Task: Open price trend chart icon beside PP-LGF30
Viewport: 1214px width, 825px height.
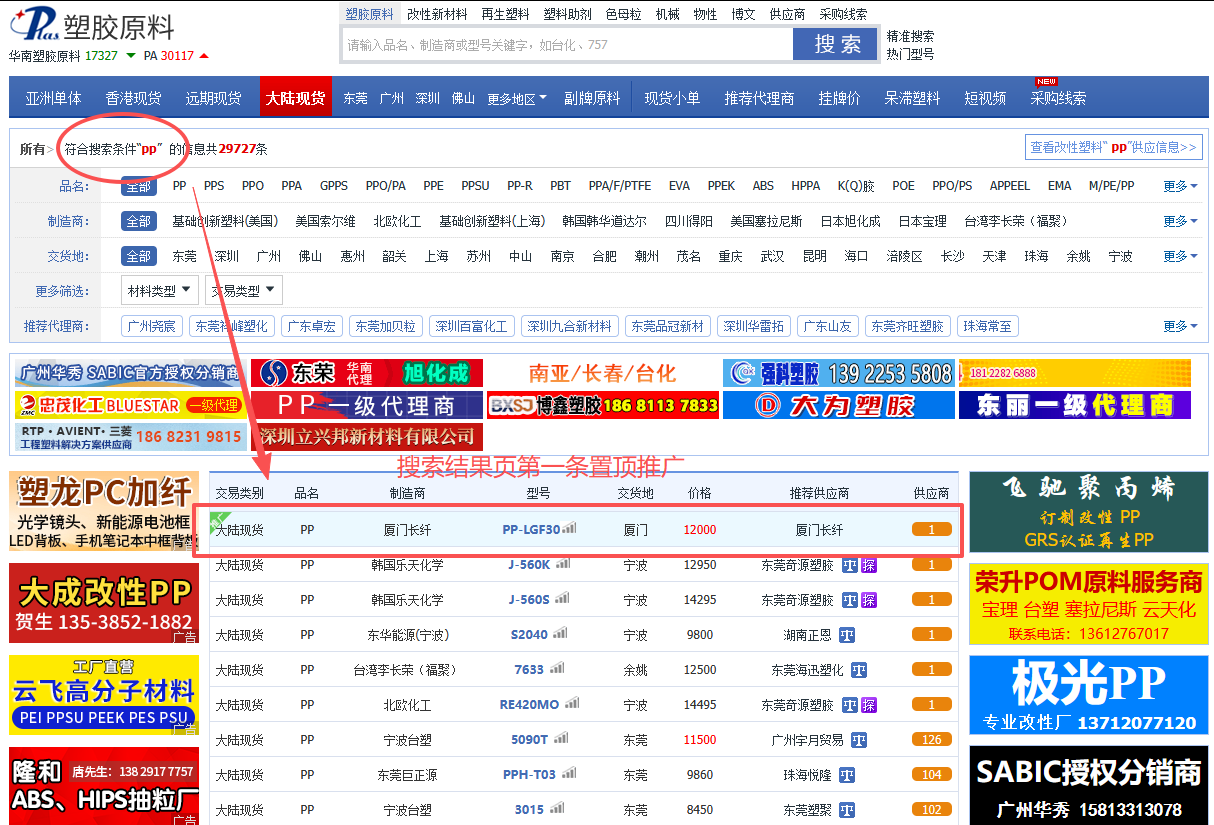Action: [x=569, y=528]
